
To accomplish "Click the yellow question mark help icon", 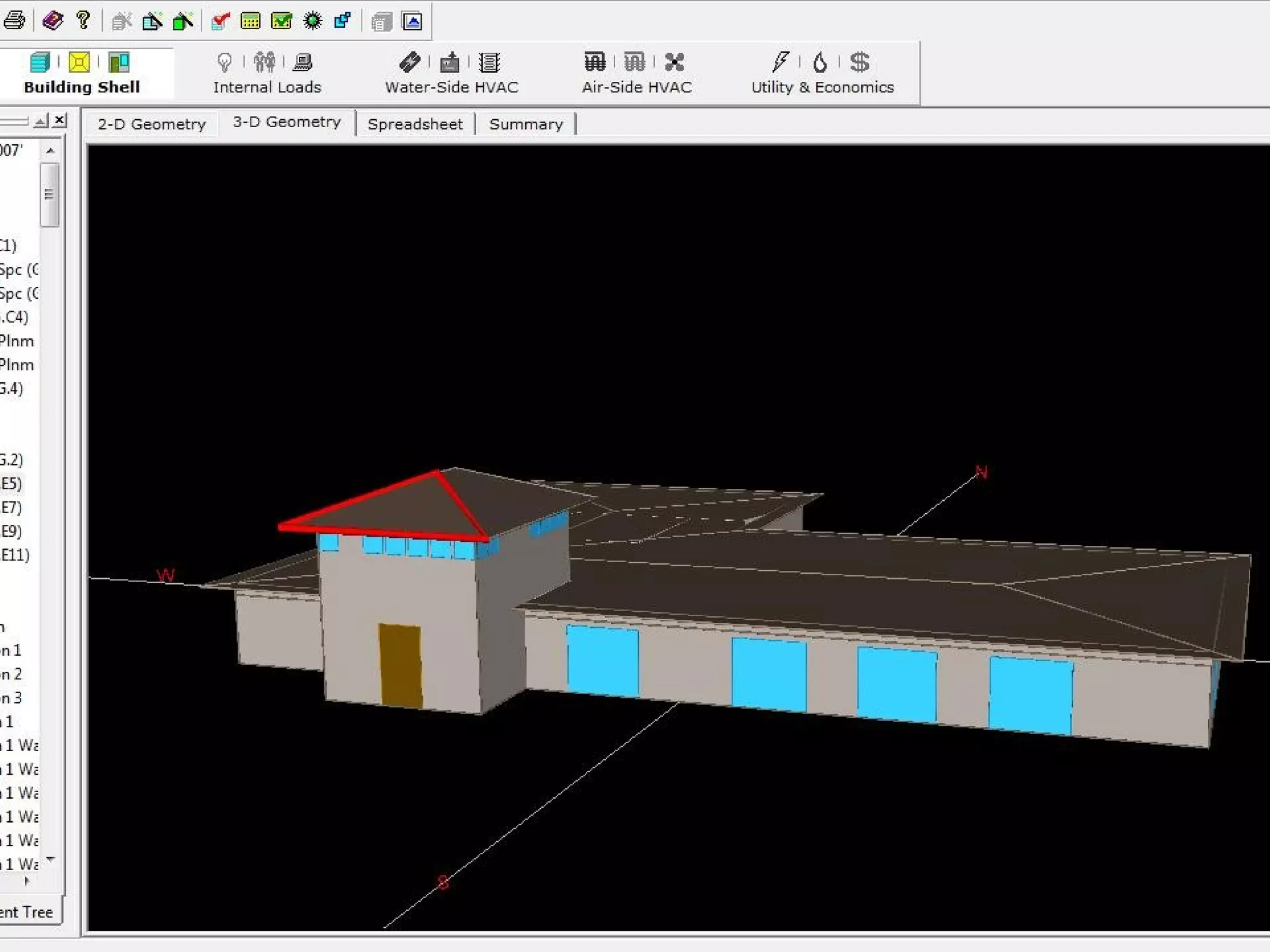I will click(83, 20).
